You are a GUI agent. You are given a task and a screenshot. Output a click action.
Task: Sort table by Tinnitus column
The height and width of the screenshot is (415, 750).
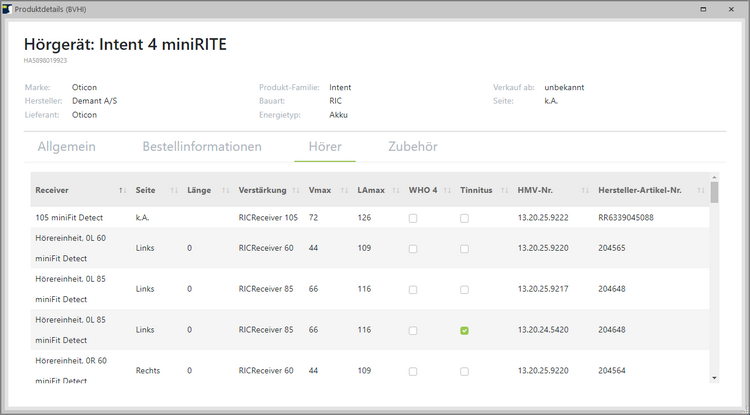click(x=505, y=190)
